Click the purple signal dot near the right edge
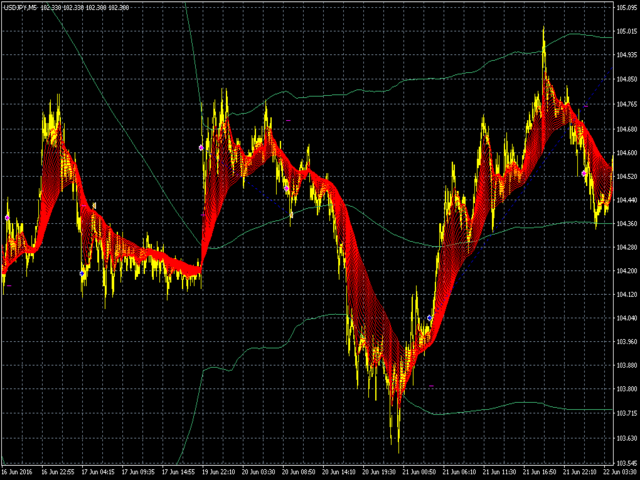The height and width of the screenshot is (480, 640). coord(585,173)
